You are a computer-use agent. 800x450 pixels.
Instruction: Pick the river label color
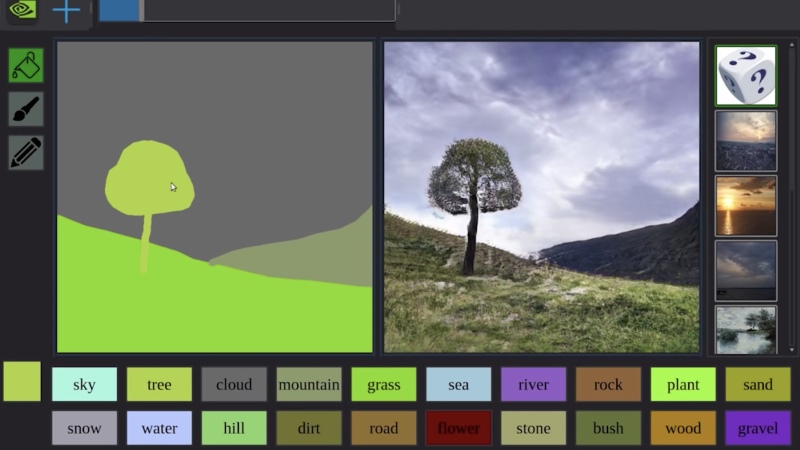[x=533, y=384]
